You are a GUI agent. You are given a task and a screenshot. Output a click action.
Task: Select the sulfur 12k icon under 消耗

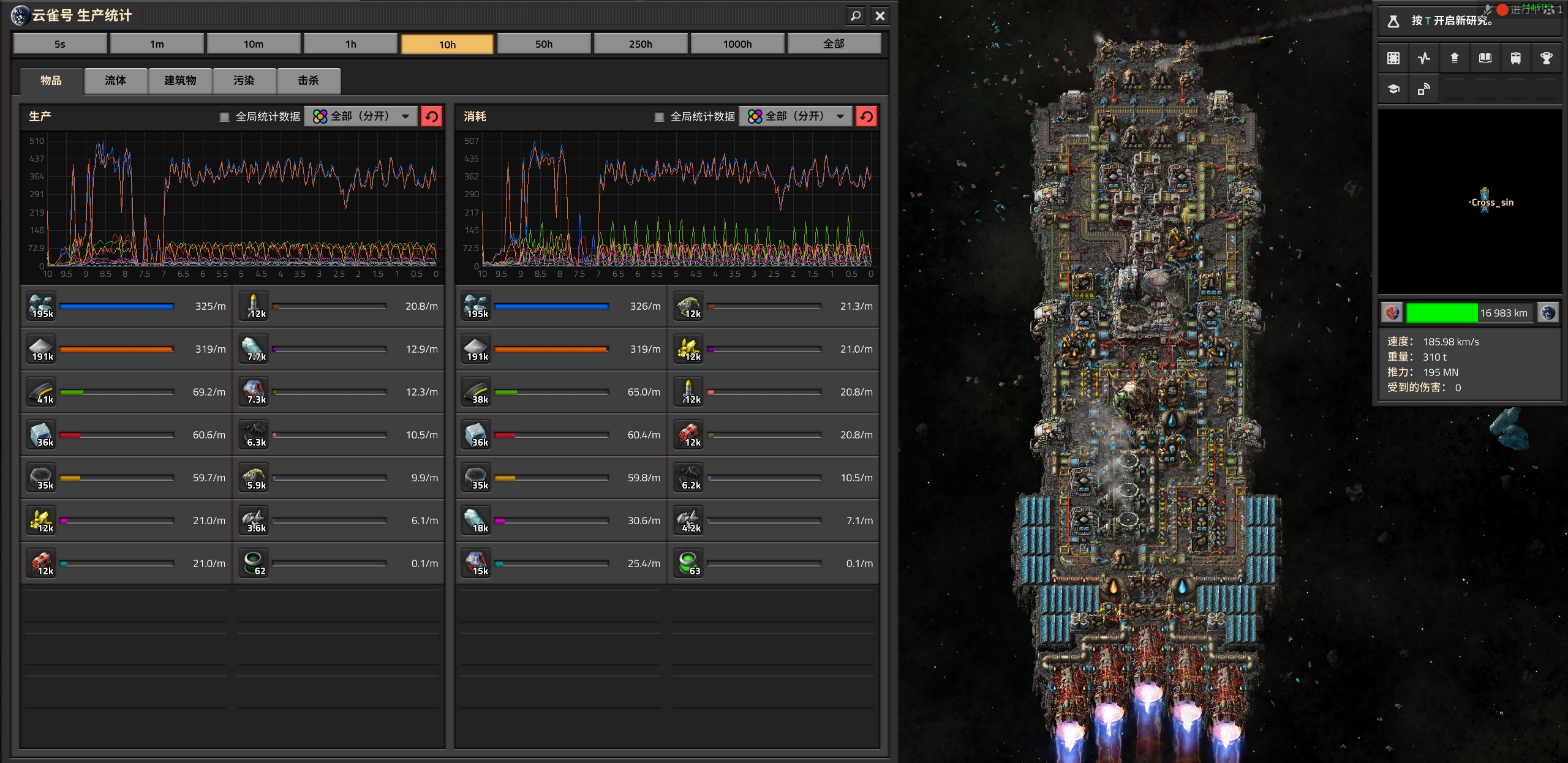[x=688, y=349]
